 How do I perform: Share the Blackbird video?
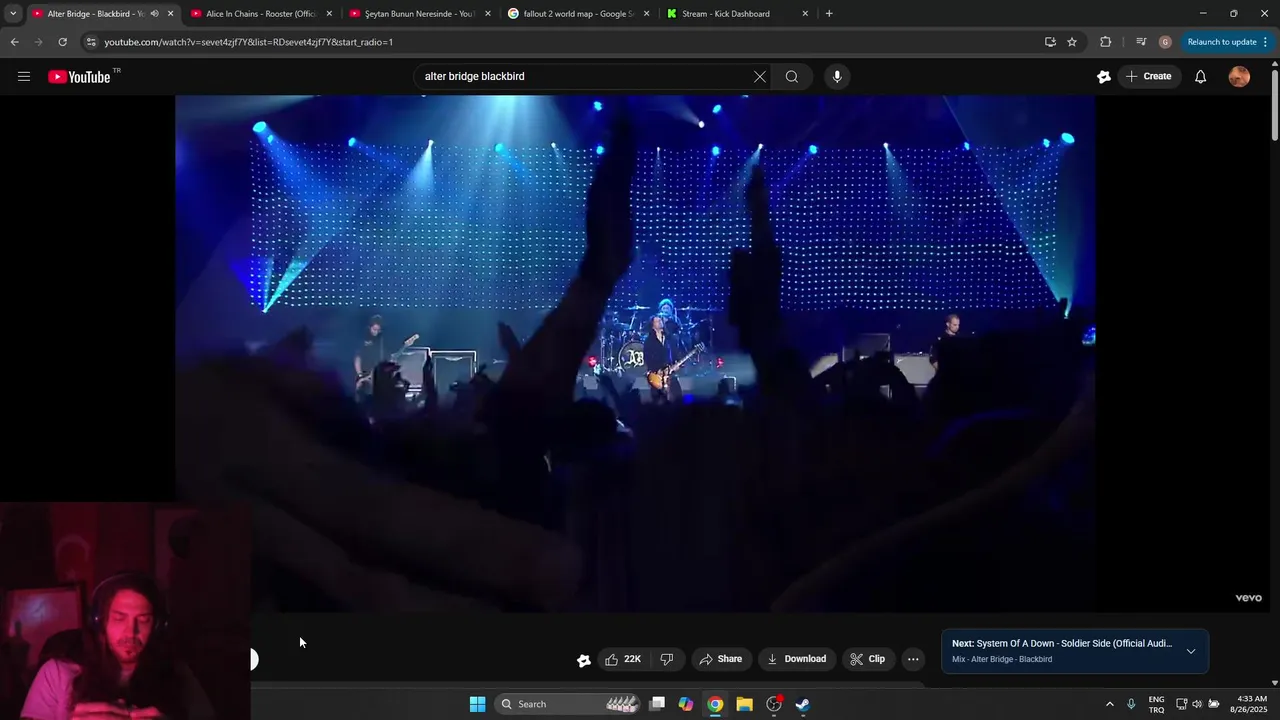(720, 659)
